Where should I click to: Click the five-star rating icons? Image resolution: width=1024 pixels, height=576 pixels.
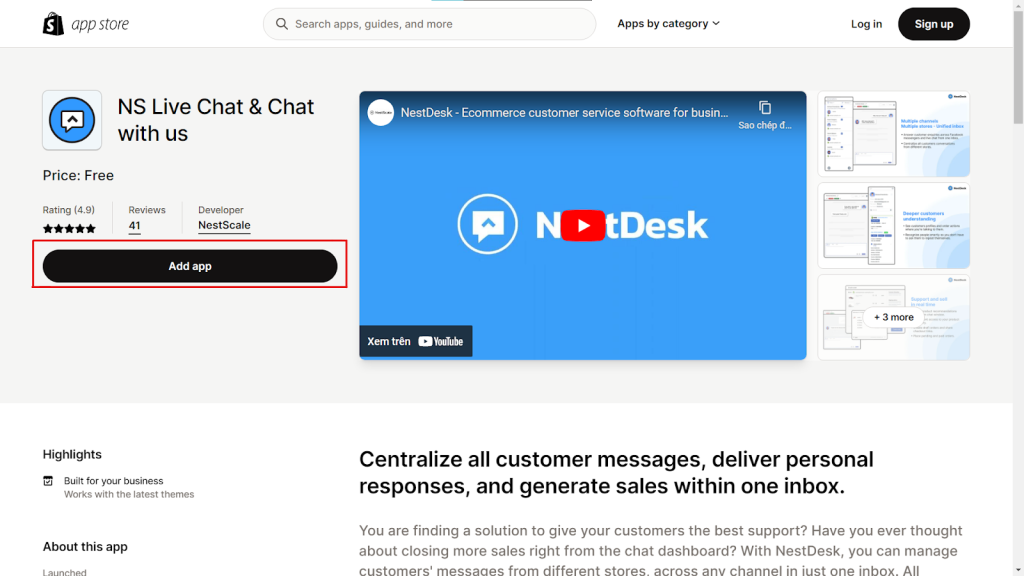click(69, 229)
